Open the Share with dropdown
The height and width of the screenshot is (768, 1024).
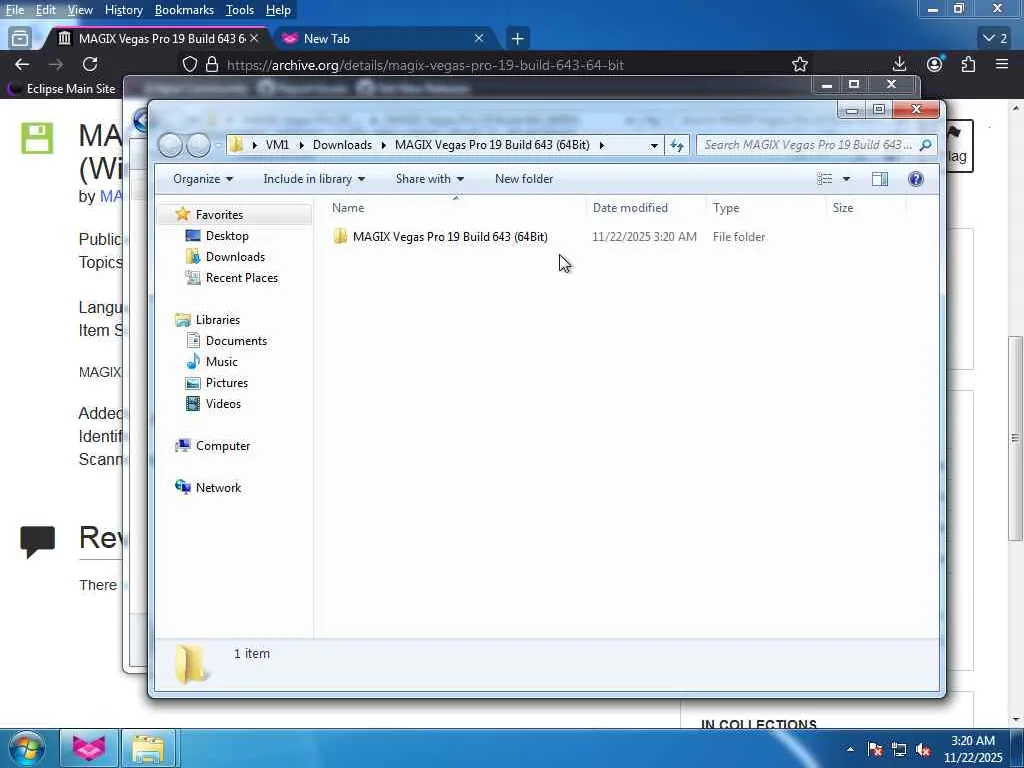click(x=430, y=179)
